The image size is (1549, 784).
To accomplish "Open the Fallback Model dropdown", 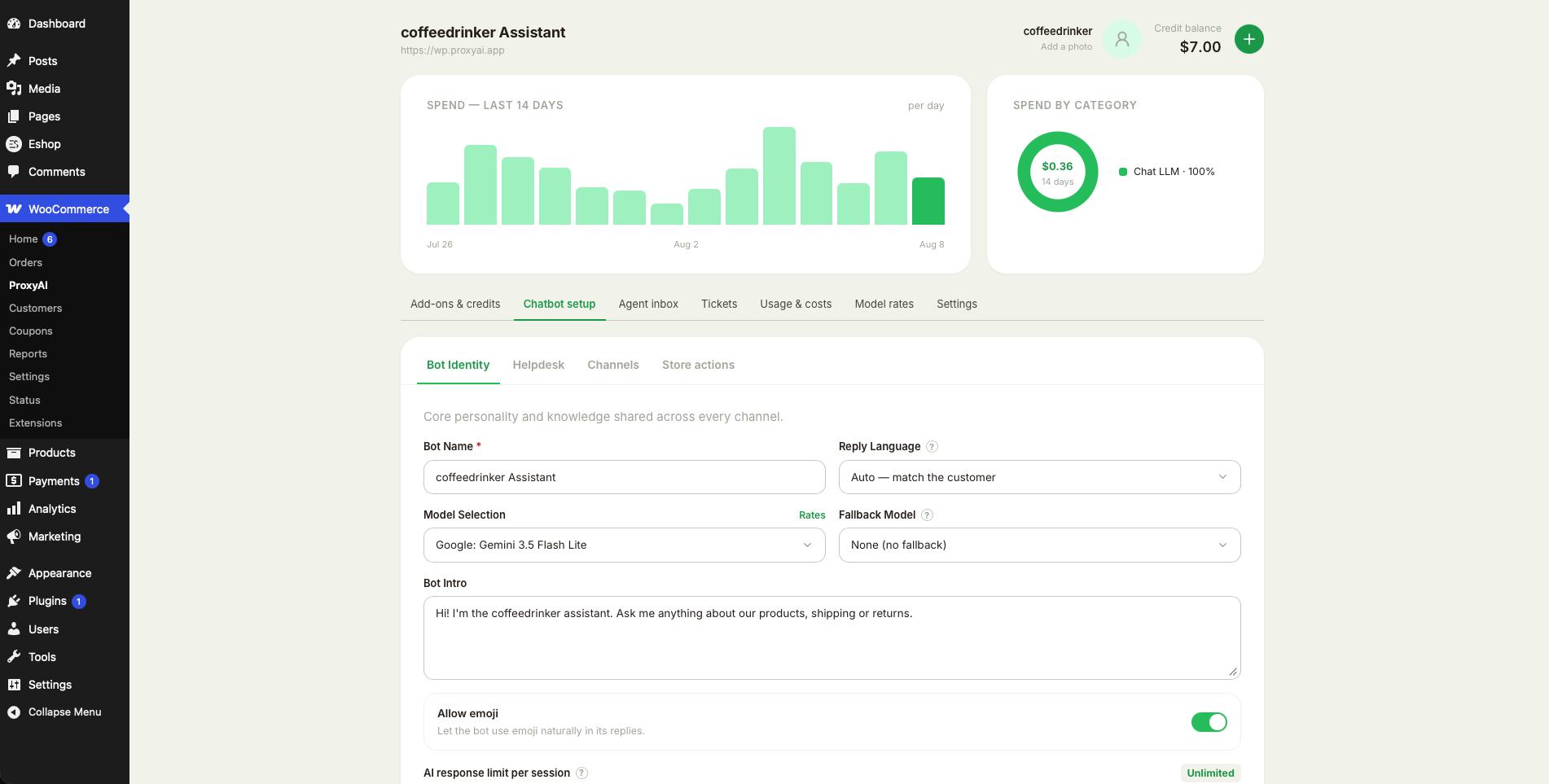I will pos(1039,545).
